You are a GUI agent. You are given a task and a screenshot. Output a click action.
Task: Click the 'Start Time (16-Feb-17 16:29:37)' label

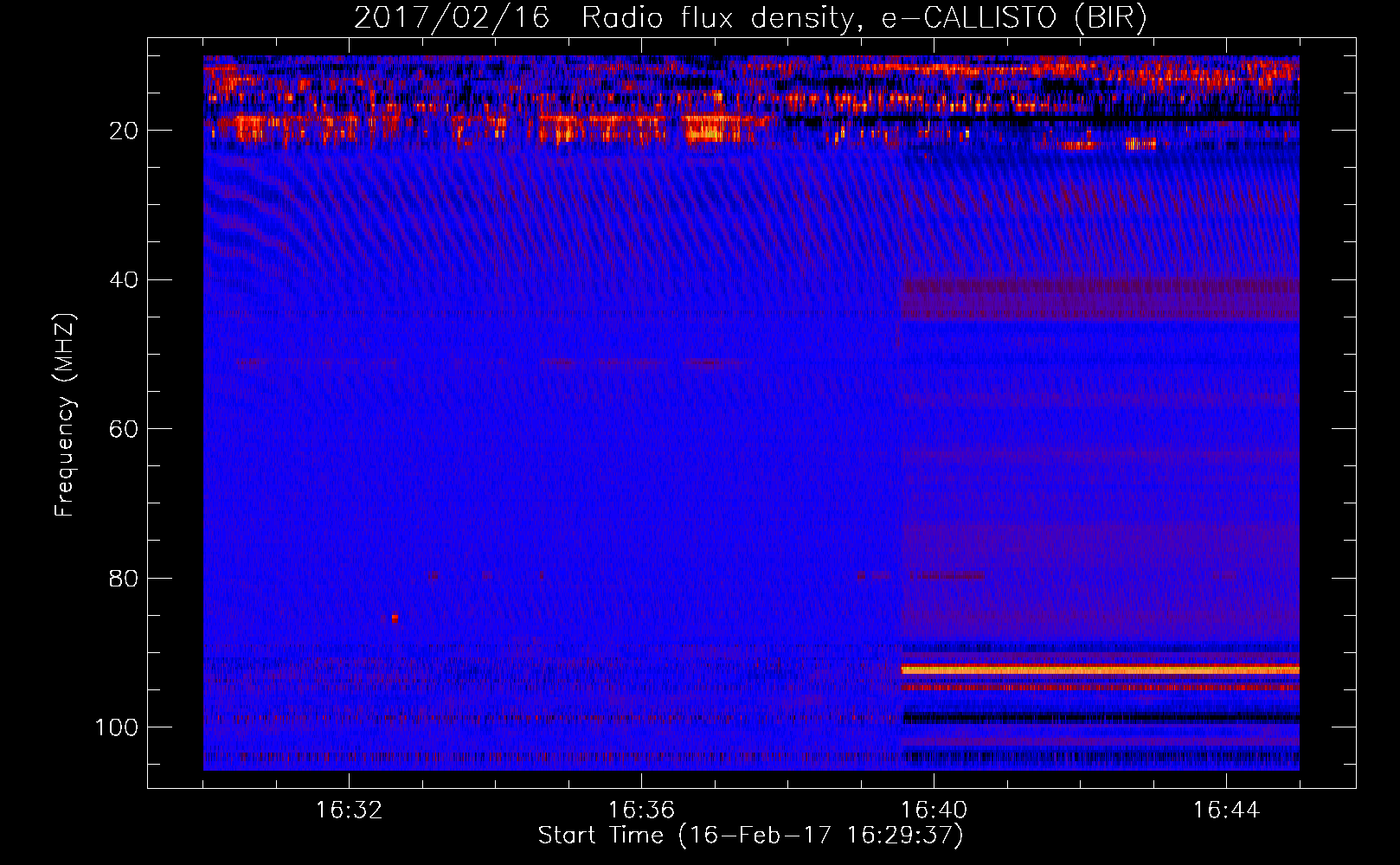tap(750, 836)
